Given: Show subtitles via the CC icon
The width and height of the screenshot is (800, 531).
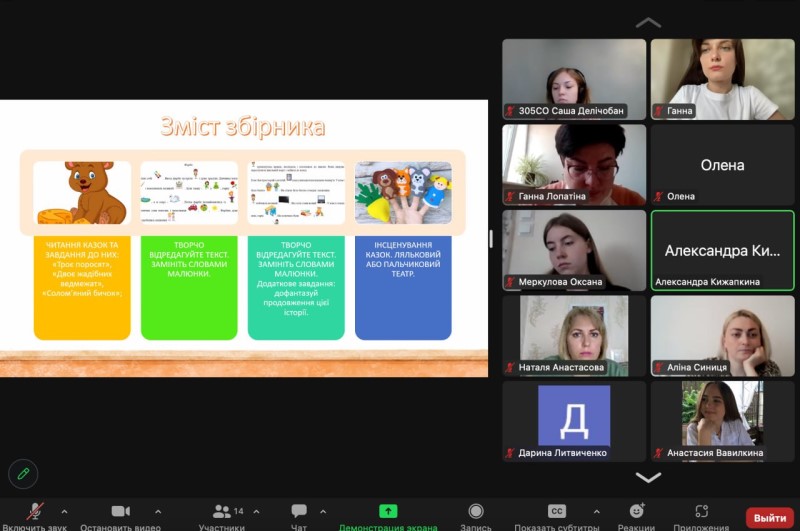Looking at the screenshot, I should tap(557, 511).
